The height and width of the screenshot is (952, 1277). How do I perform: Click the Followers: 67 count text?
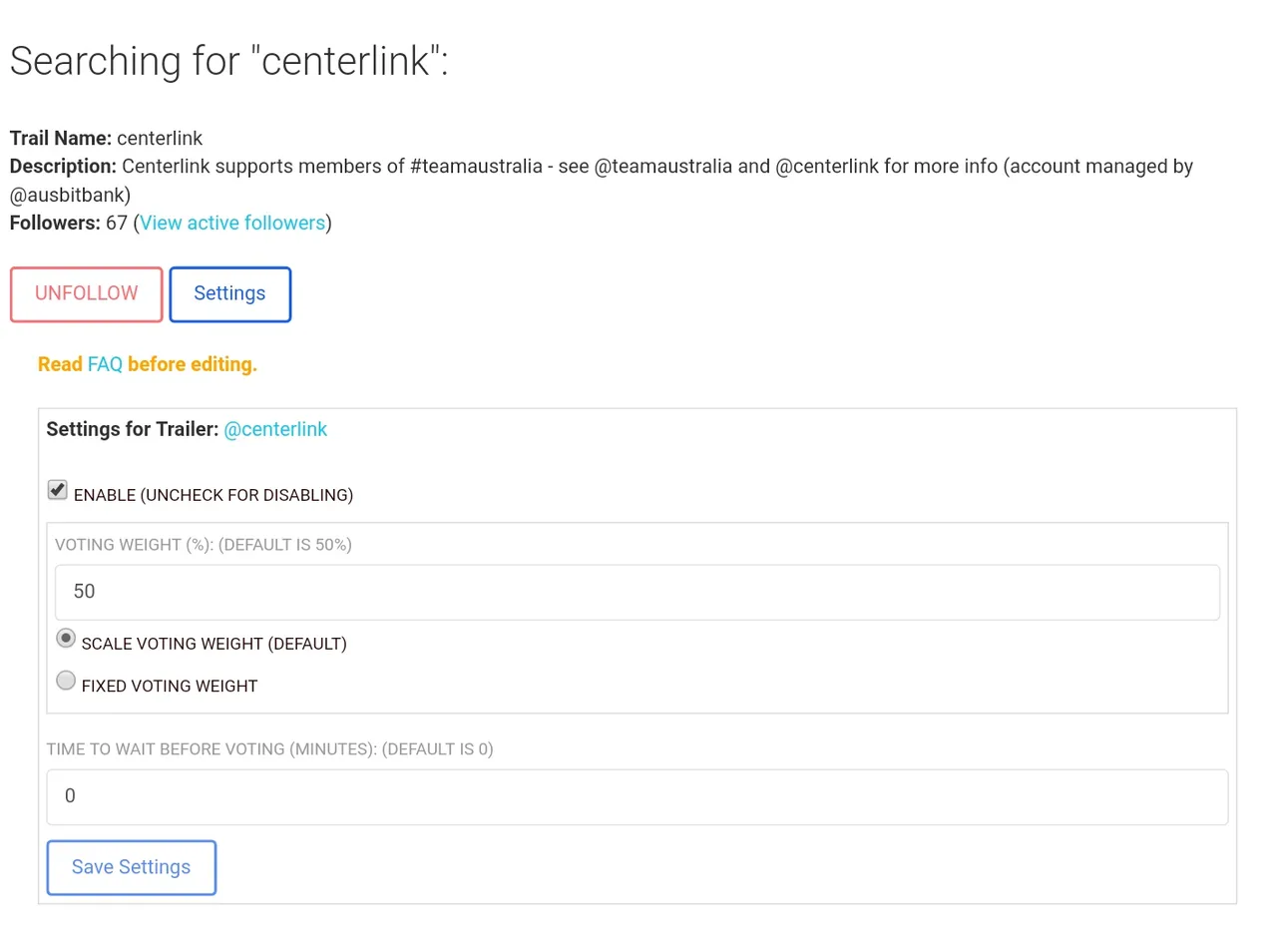[x=69, y=223]
